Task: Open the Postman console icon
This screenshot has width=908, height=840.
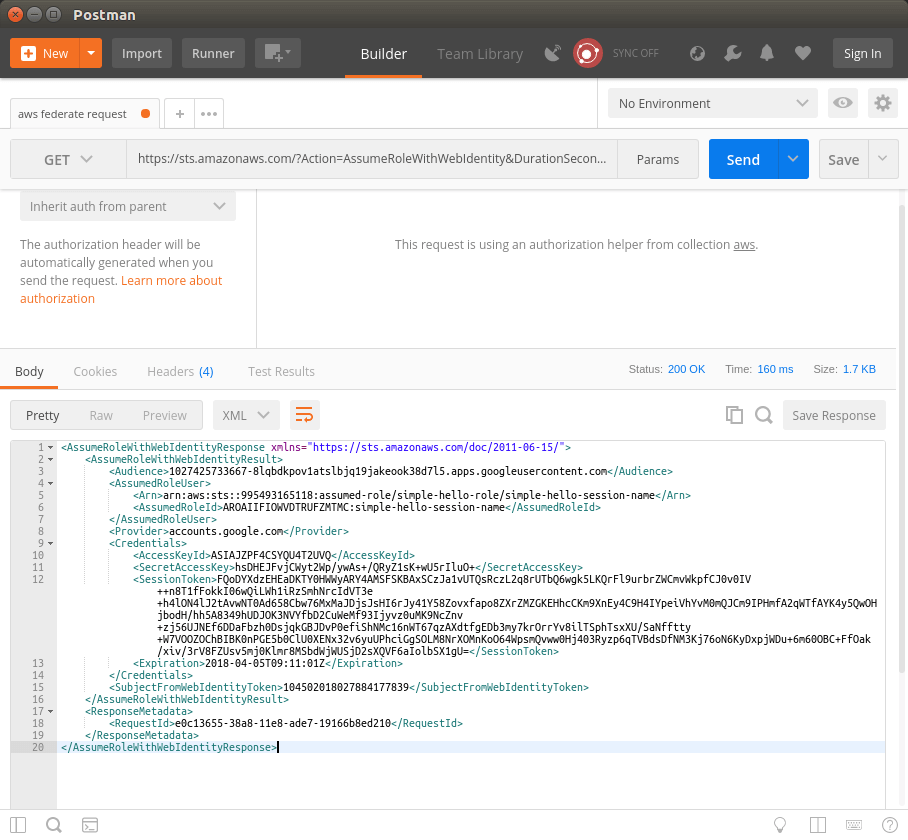Action: (x=90, y=825)
